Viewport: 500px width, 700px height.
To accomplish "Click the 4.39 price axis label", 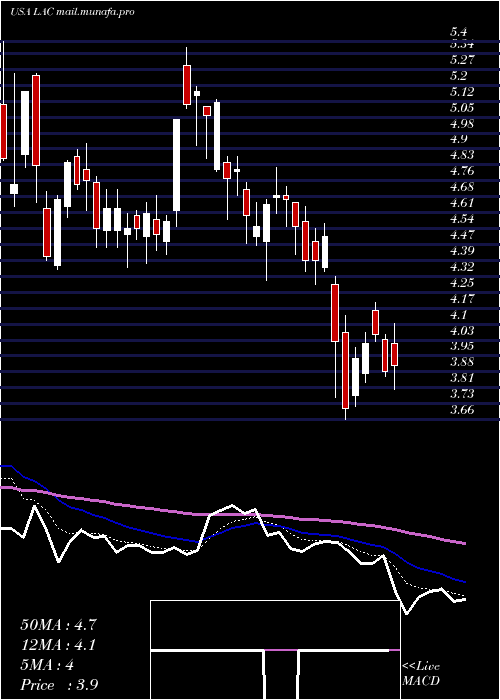I will 462,250.
